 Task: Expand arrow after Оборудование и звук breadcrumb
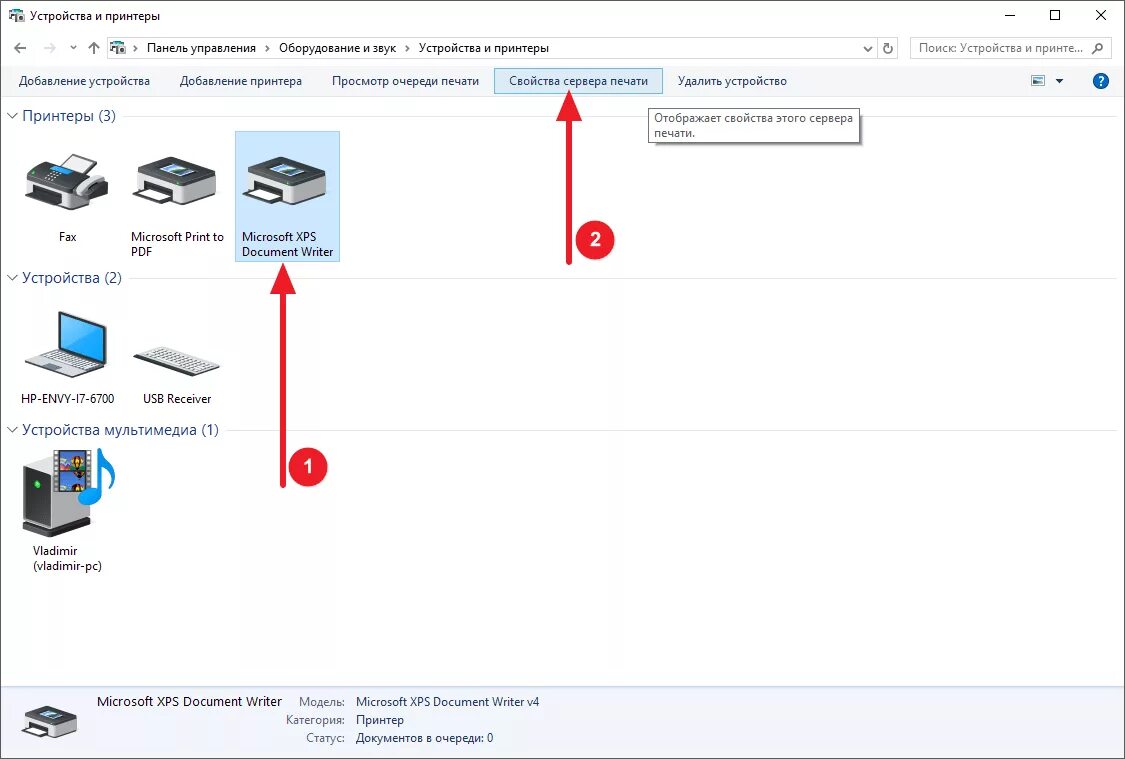pyautogui.click(x=408, y=48)
